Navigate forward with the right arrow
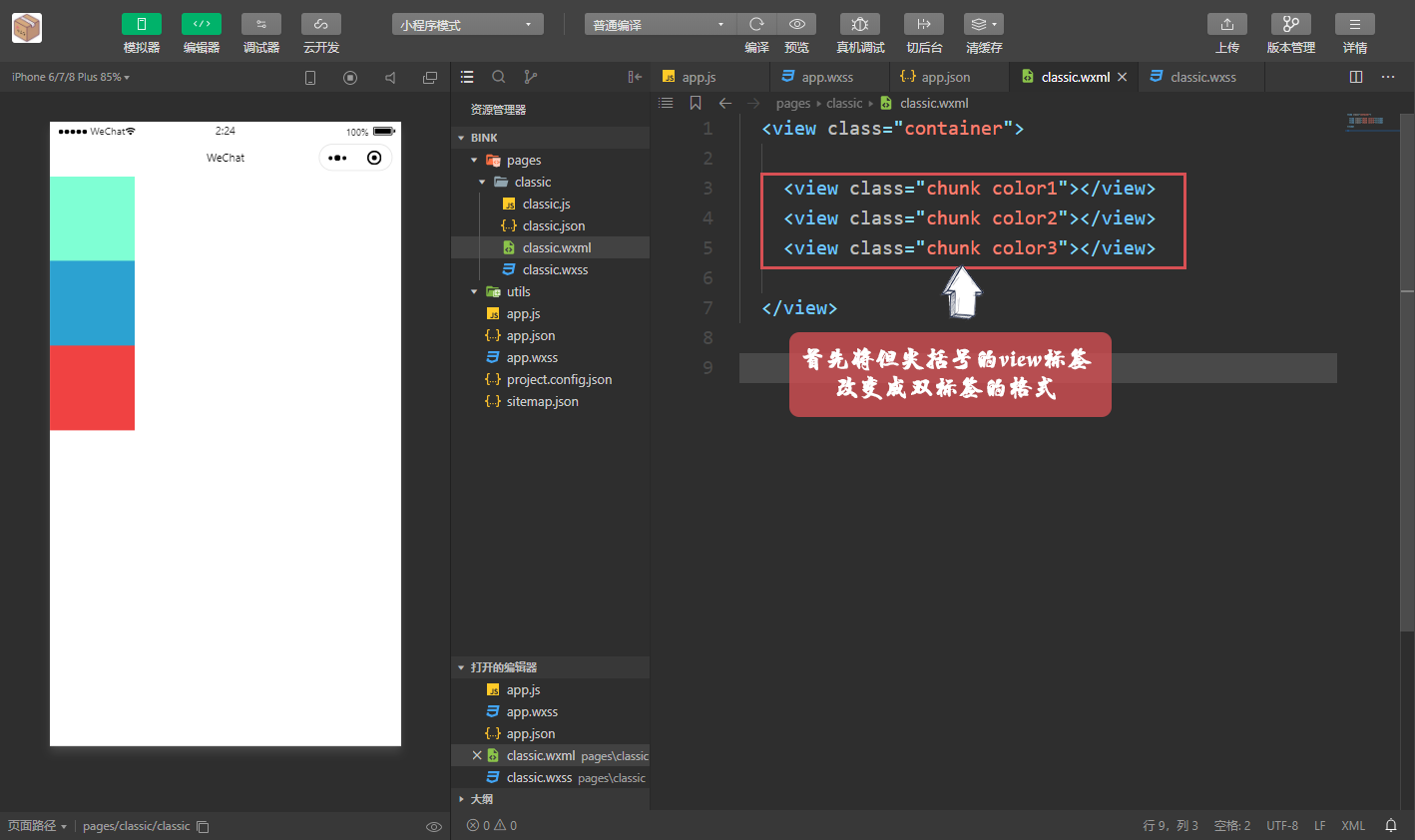1415x840 pixels. pyautogui.click(x=753, y=103)
